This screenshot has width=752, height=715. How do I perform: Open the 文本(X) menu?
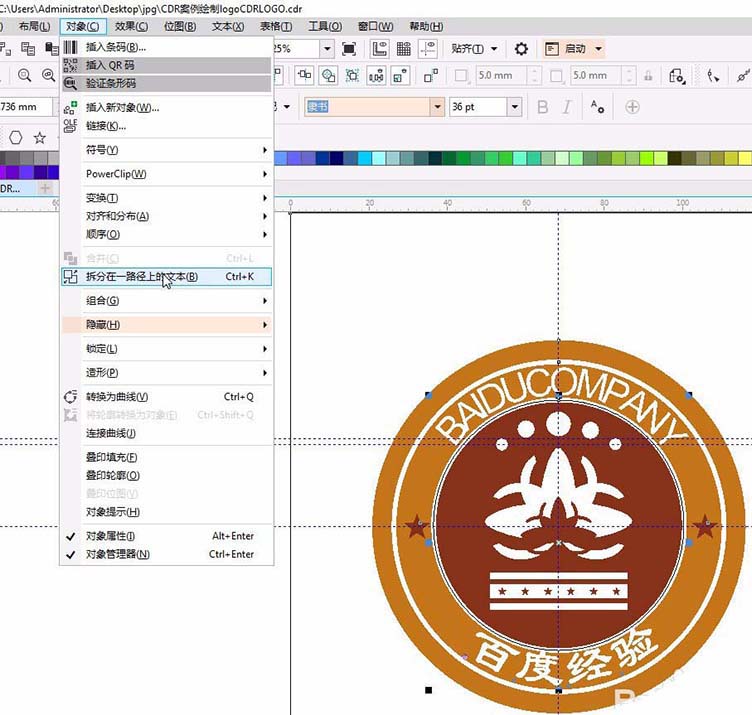click(x=228, y=26)
